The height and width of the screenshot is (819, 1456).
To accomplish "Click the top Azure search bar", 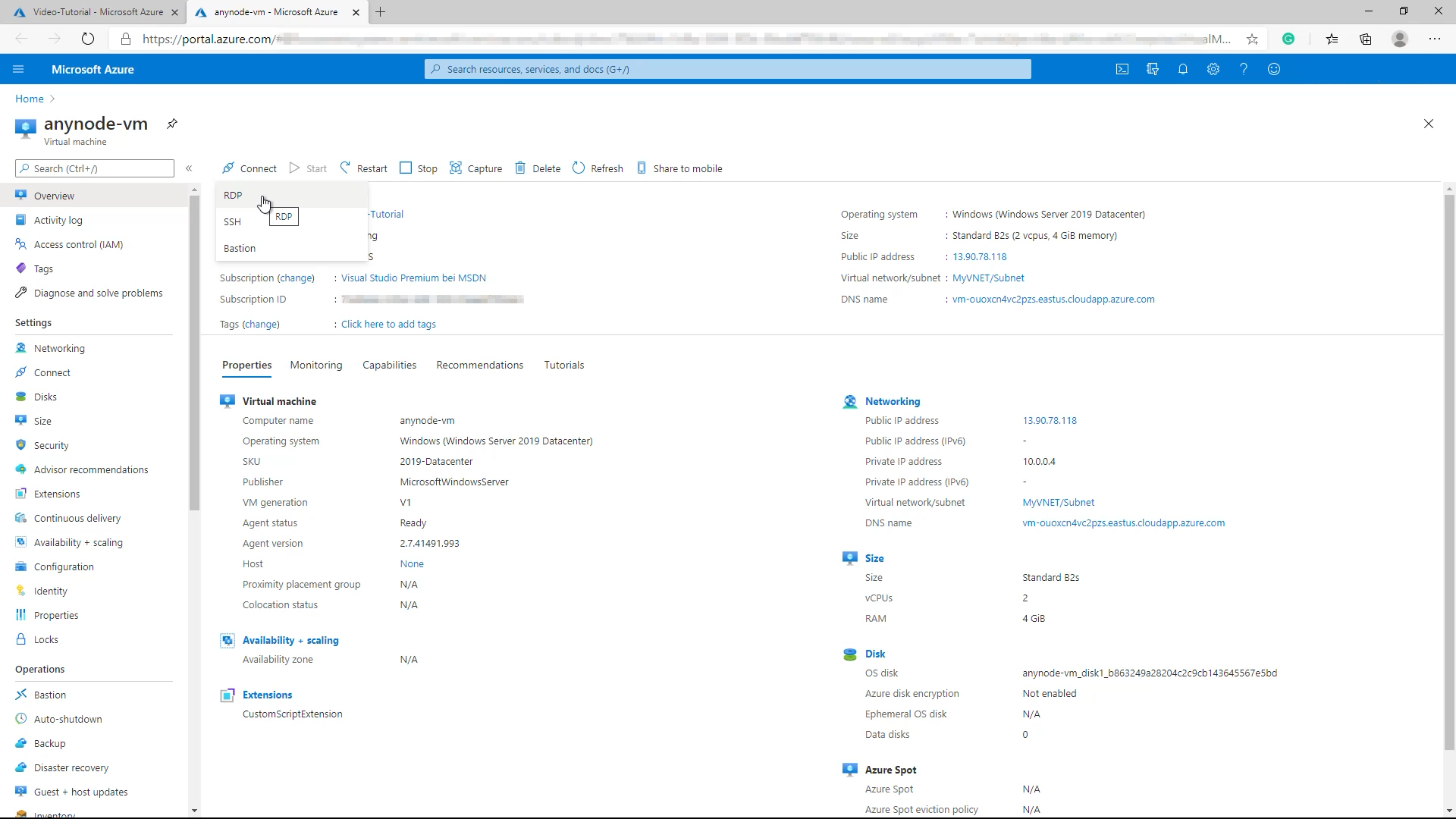I will (x=728, y=69).
